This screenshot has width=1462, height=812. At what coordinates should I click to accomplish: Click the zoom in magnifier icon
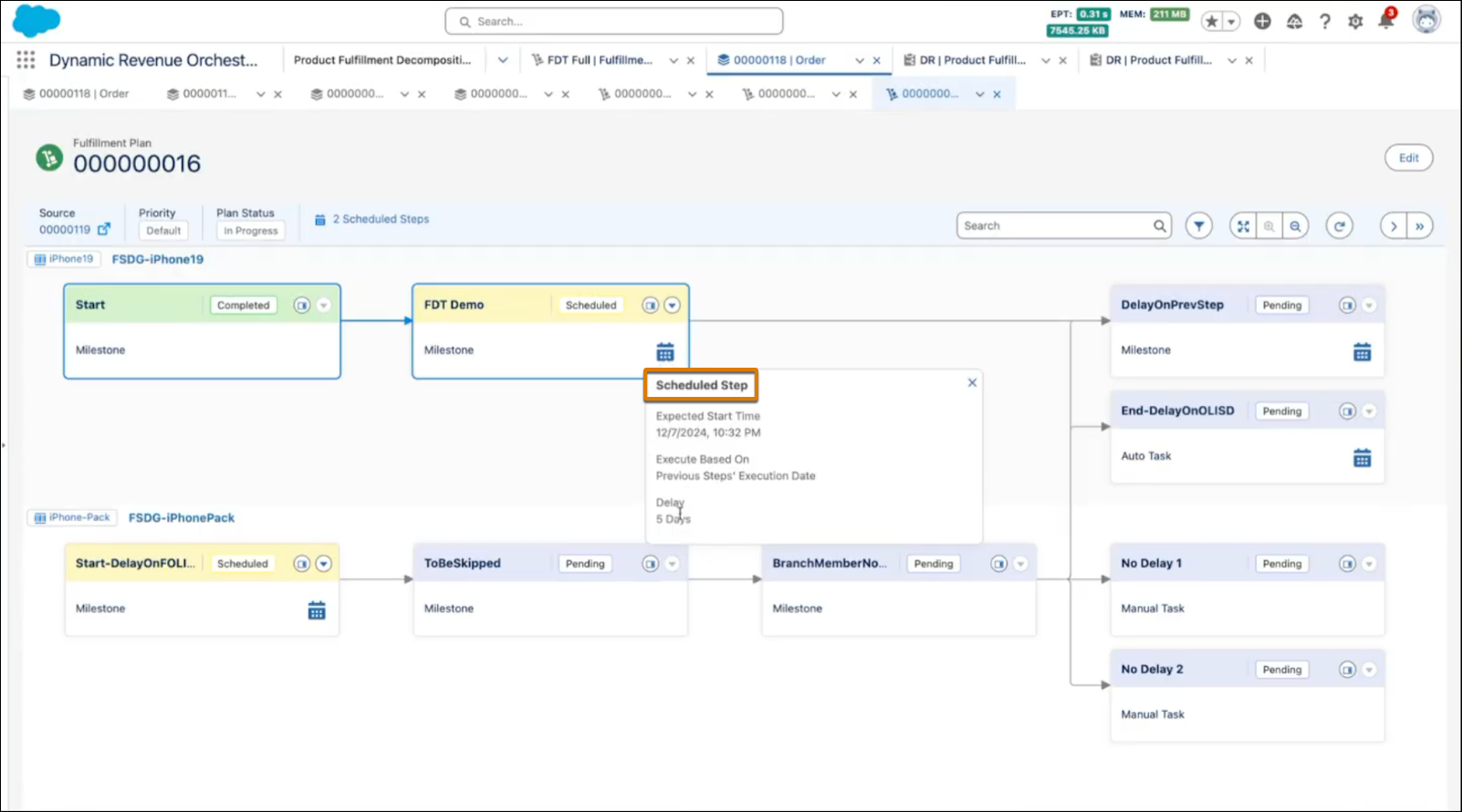[x=1269, y=225]
